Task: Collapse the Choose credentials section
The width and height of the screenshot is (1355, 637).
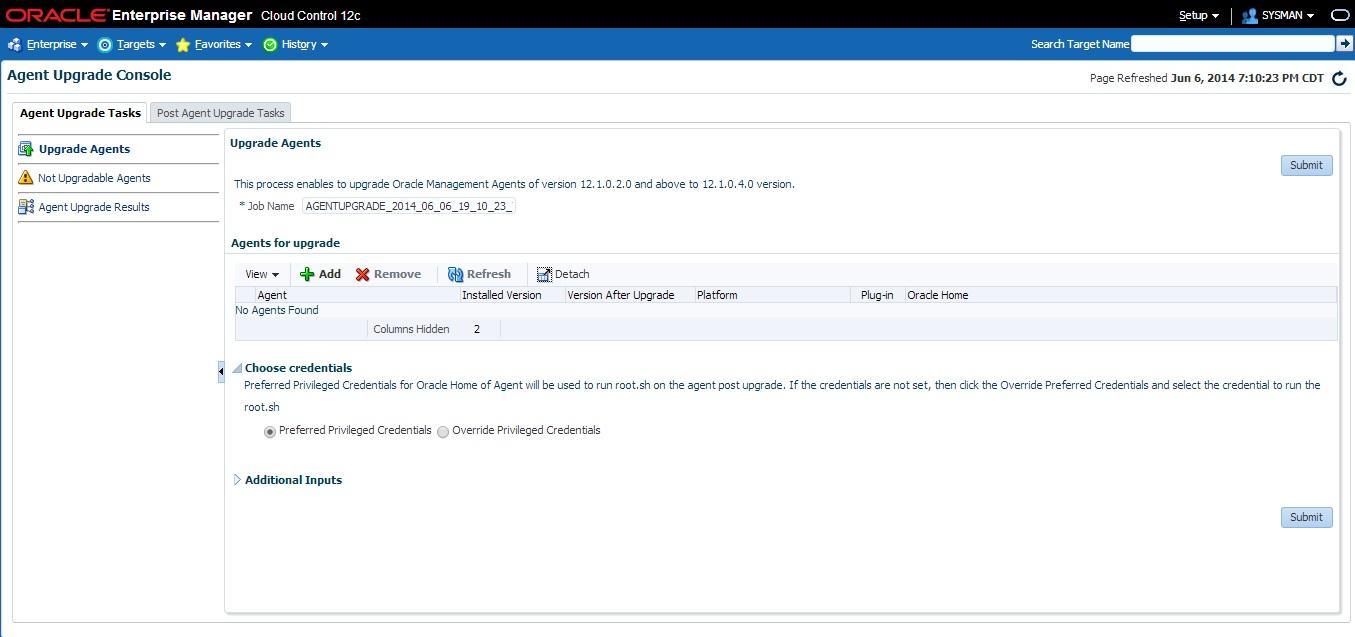Action: 237,368
